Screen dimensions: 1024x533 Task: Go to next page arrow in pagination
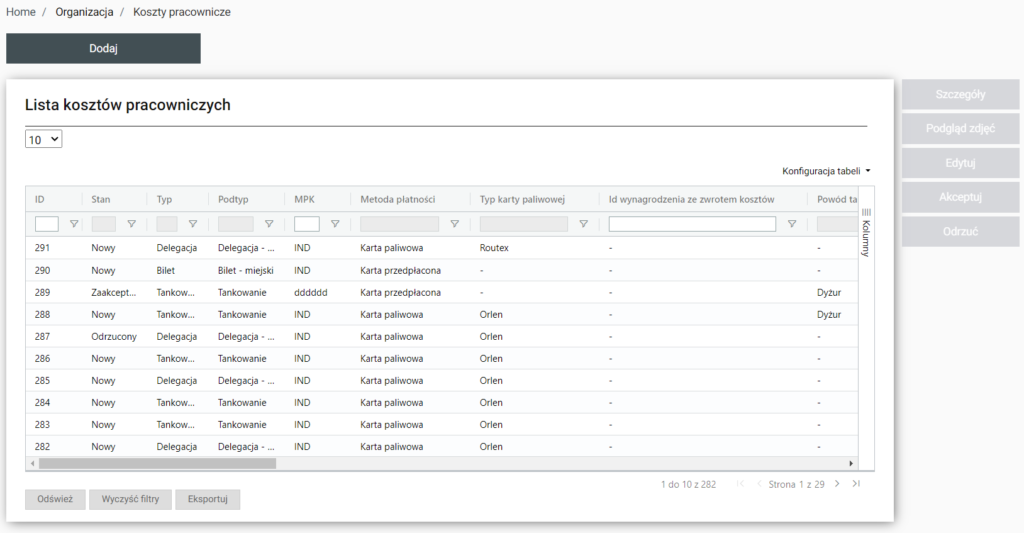(x=837, y=484)
